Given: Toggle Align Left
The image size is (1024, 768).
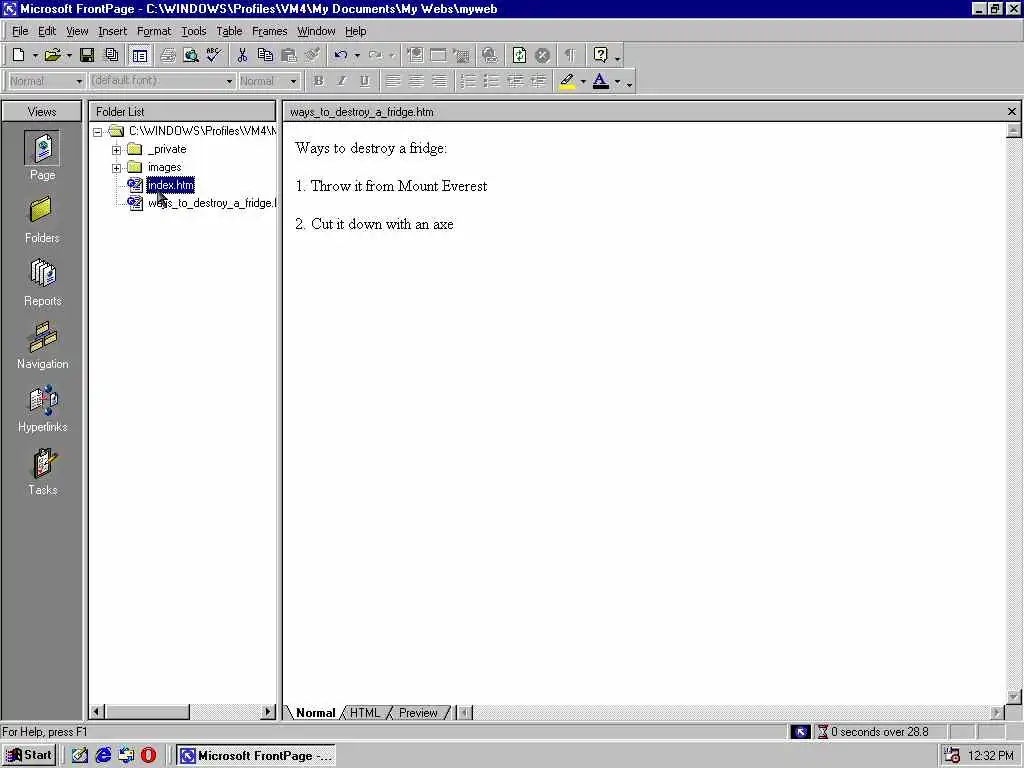Looking at the screenshot, I should [392, 81].
